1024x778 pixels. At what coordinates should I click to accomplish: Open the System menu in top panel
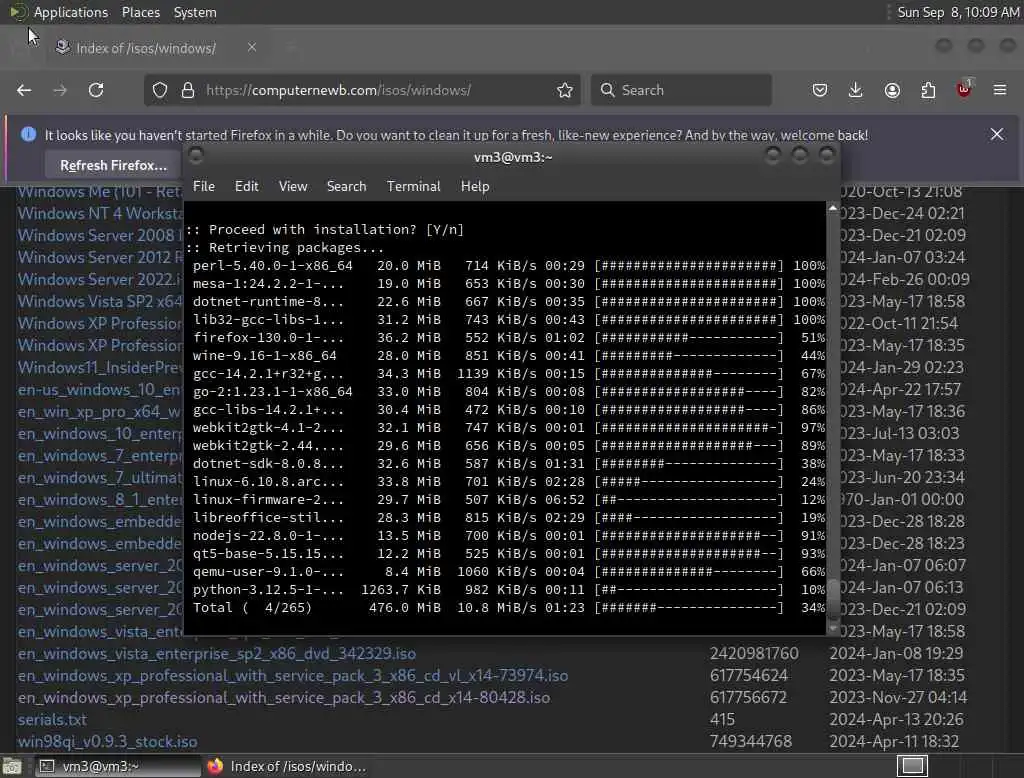coord(195,12)
